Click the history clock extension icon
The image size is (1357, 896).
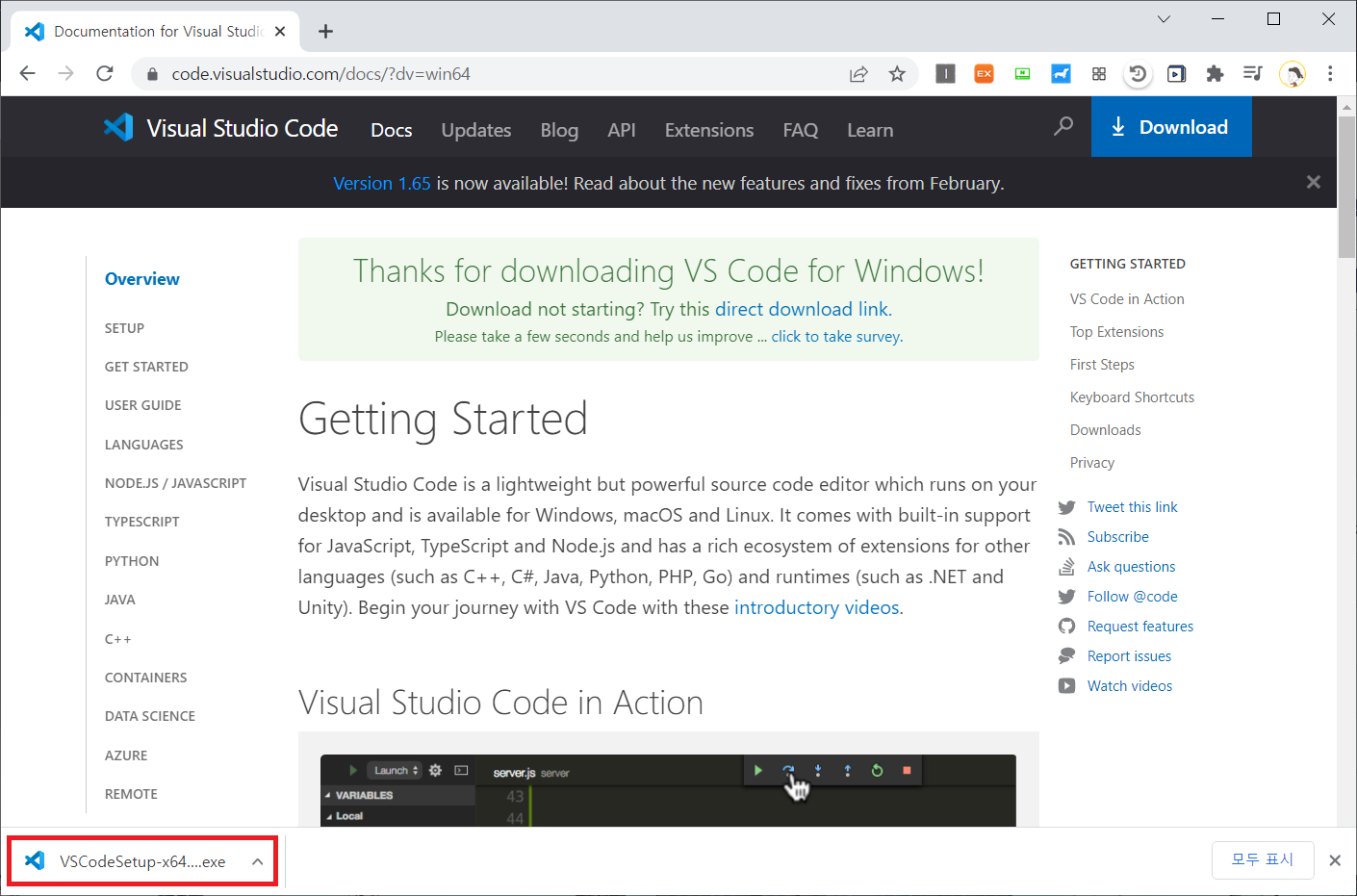point(1138,74)
